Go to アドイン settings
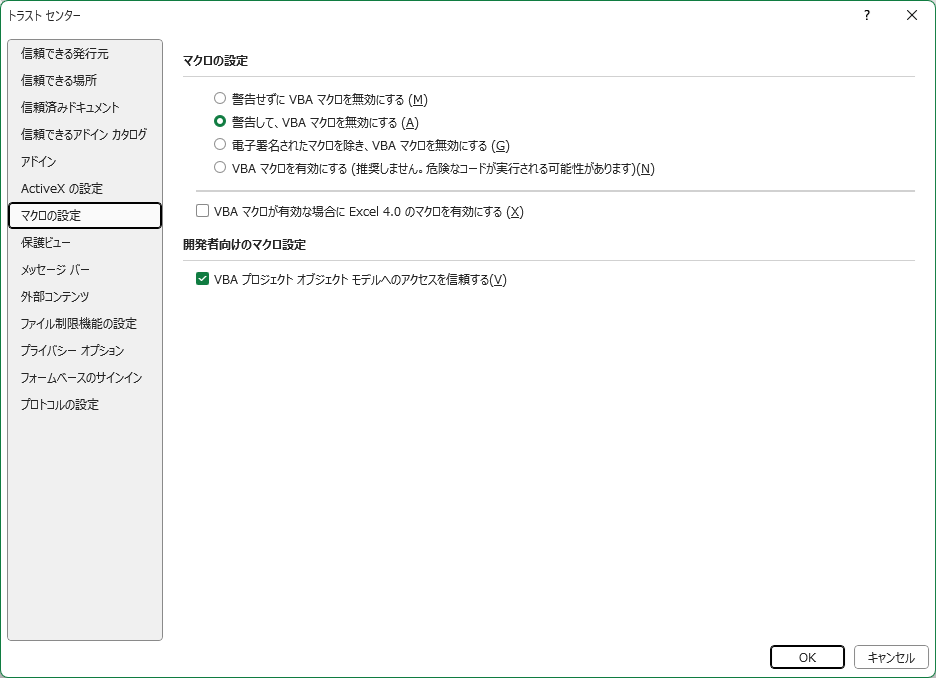This screenshot has width=936, height=678. coord(39,161)
